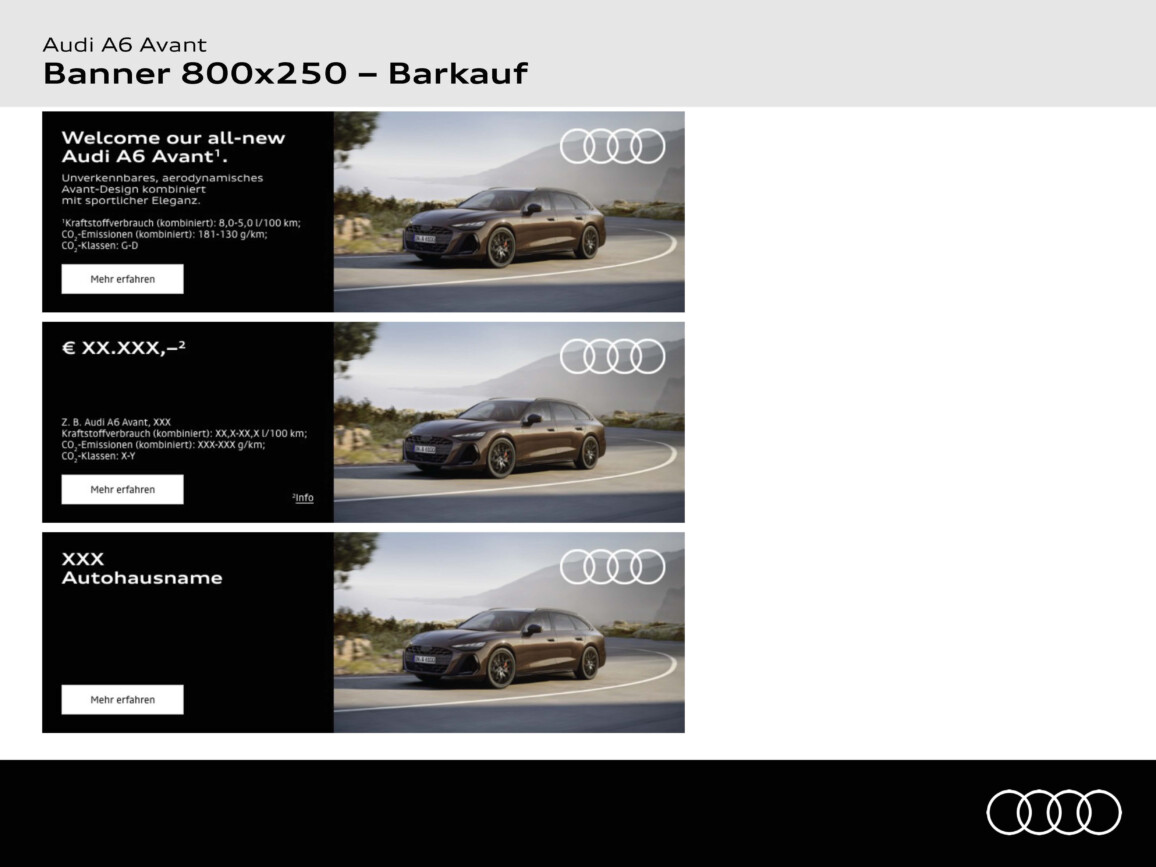Click the Audi rings logo in the third banner

(x=612, y=566)
